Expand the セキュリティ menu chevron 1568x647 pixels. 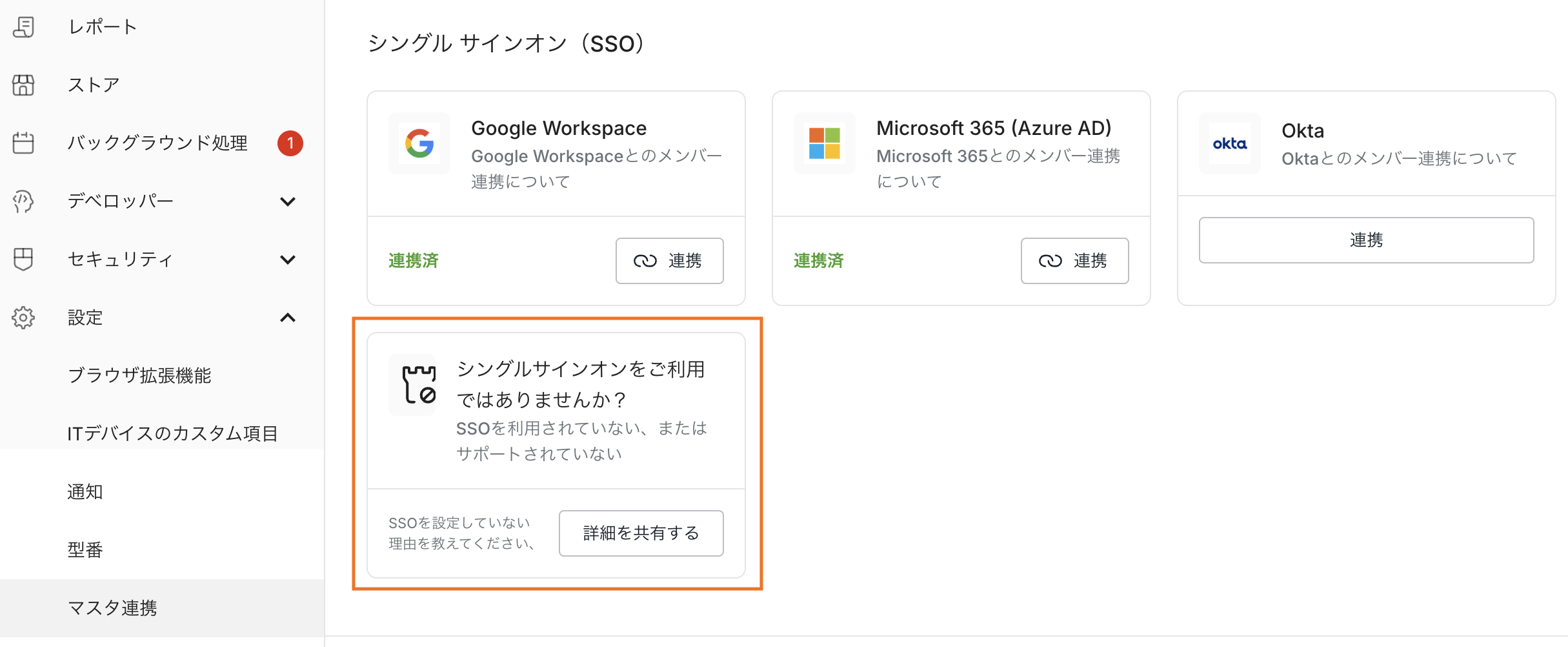tap(288, 260)
